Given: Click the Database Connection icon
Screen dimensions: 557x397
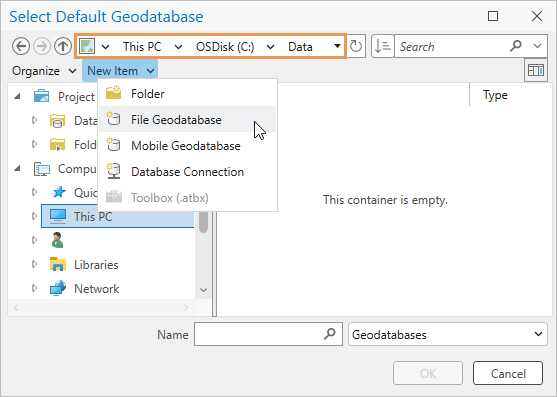Looking at the screenshot, I should (x=114, y=171).
